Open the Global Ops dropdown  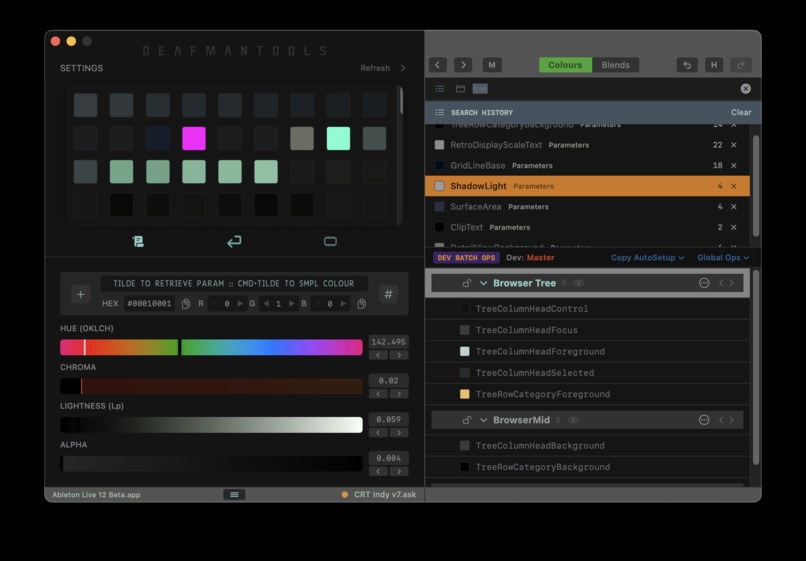(x=723, y=258)
